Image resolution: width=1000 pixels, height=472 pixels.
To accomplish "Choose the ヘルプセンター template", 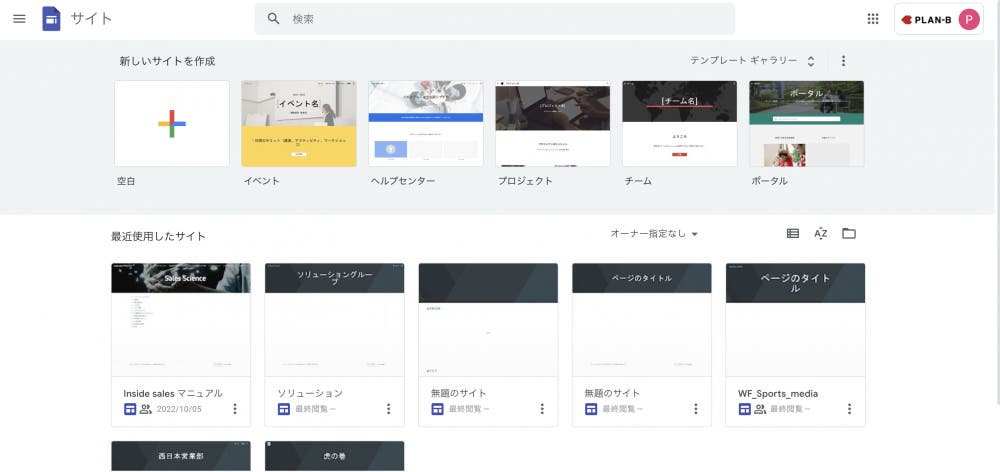I will tap(426, 123).
